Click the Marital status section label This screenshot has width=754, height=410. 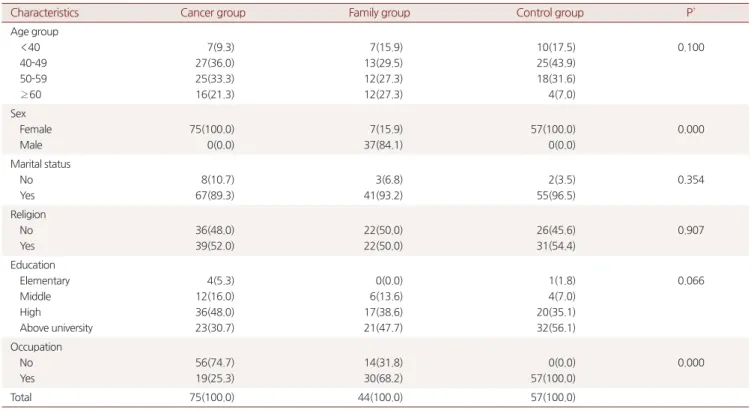pyautogui.click(x=40, y=164)
